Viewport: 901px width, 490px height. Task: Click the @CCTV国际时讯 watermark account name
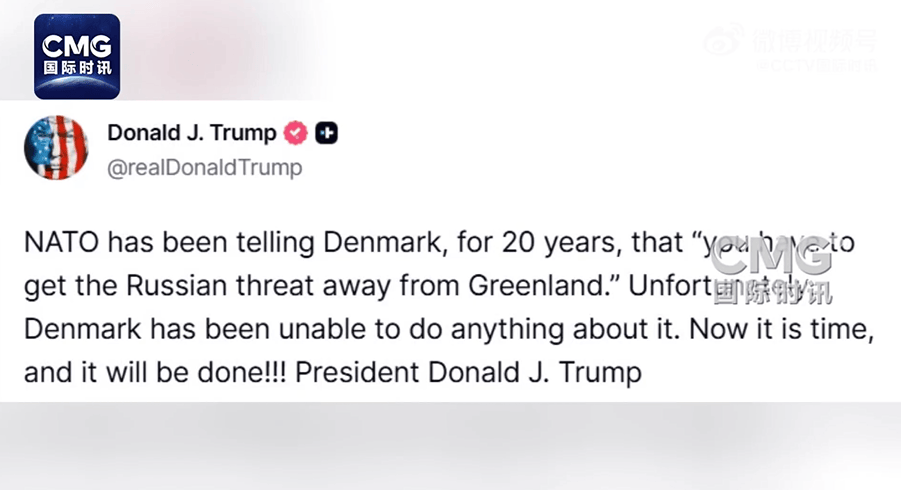pyautogui.click(x=816, y=66)
